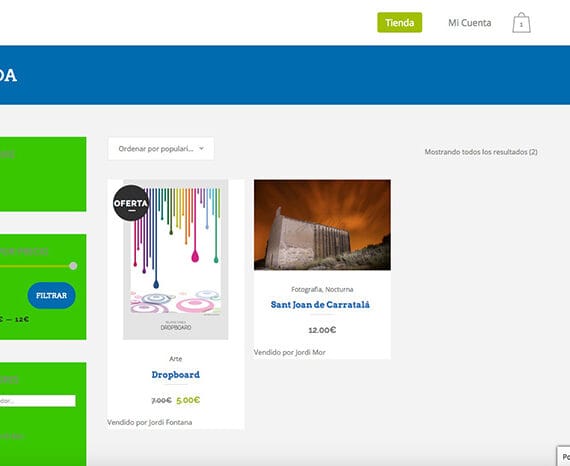Image resolution: width=570 pixels, height=466 pixels.
Task: Click the Dropboard sale price 5.00€
Action: click(188, 400)
